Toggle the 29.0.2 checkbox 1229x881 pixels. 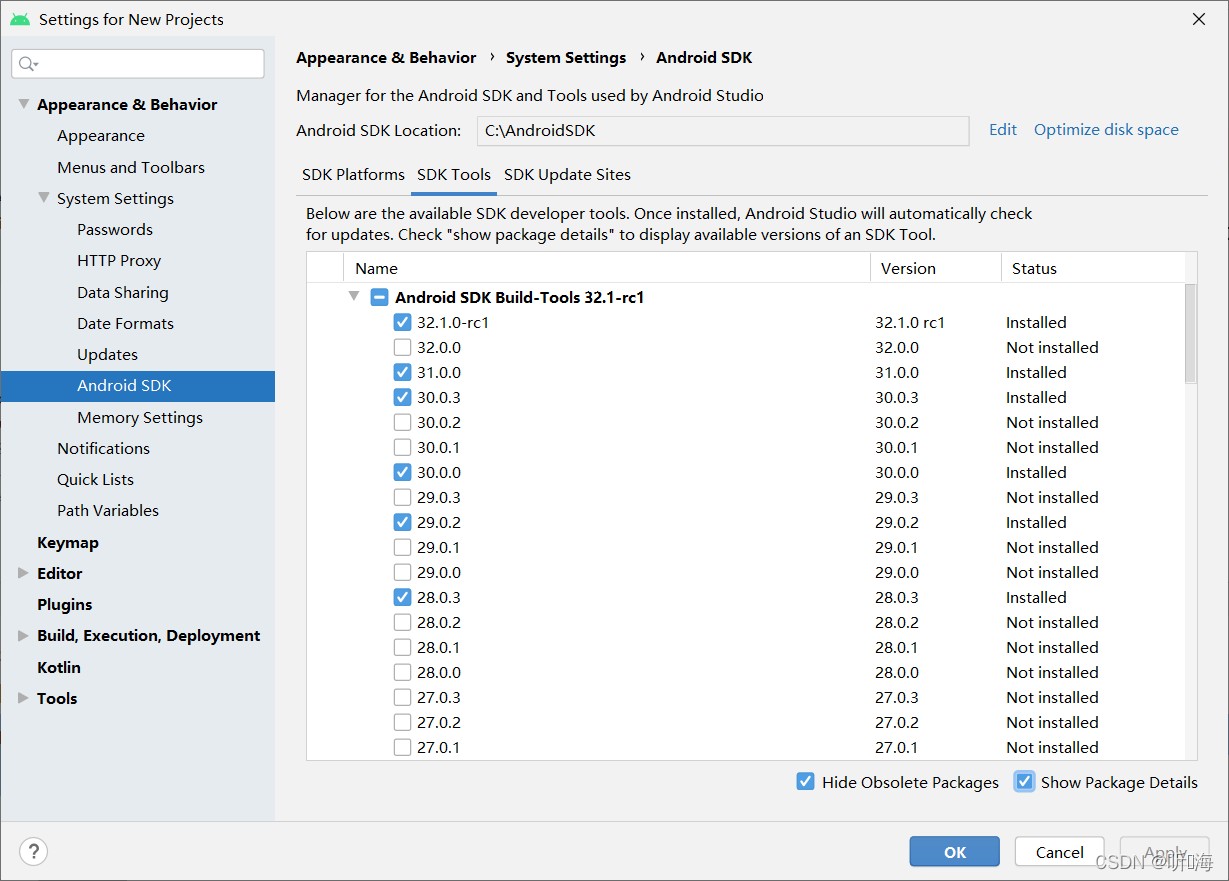402,522
